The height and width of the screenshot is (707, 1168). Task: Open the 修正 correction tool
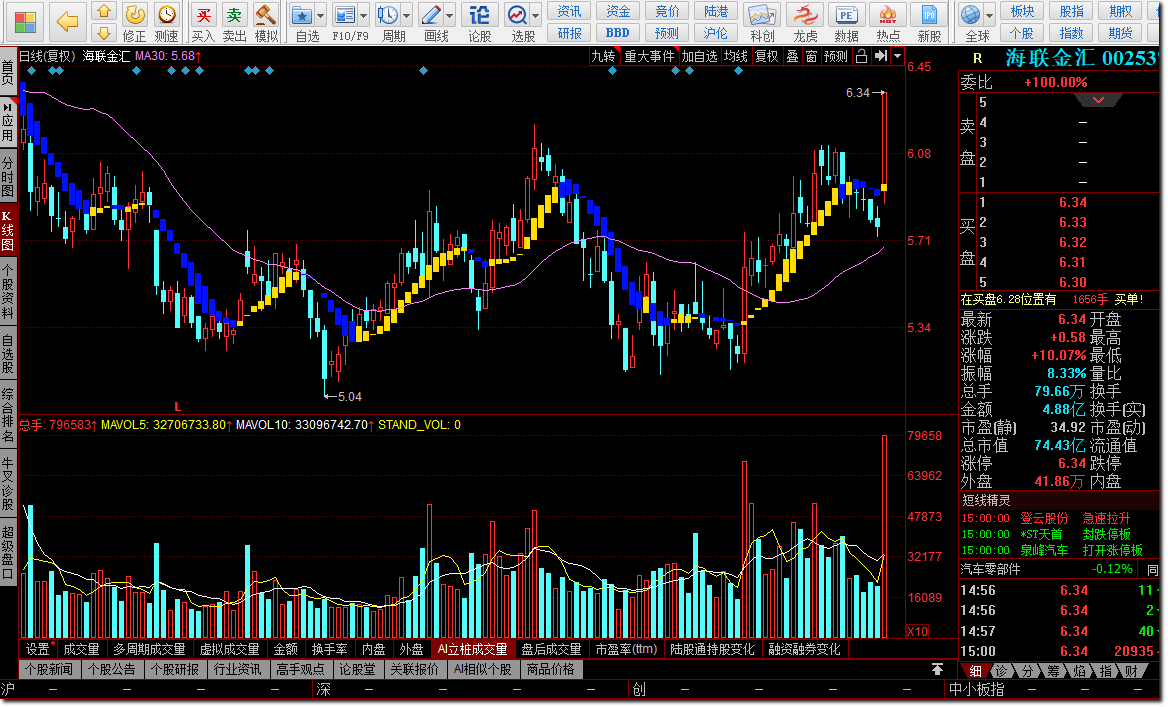pyautogui.click(x=135, y=22)
